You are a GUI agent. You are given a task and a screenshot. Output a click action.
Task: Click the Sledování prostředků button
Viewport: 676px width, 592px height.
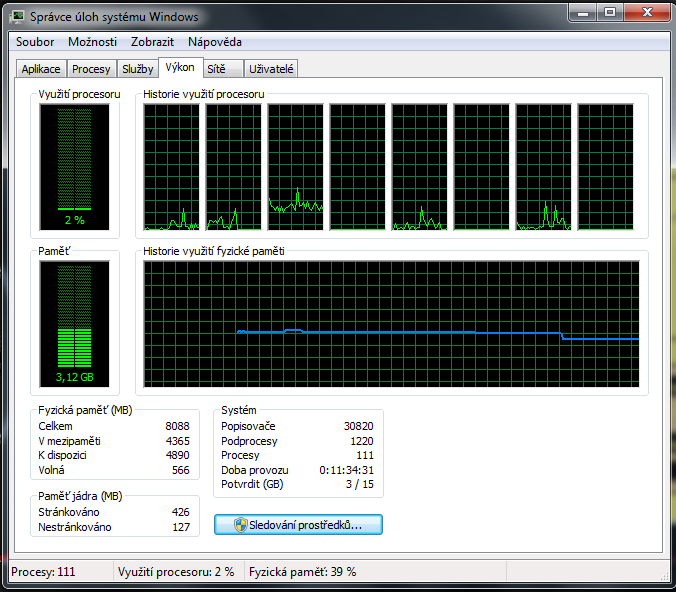coord(298,524)
